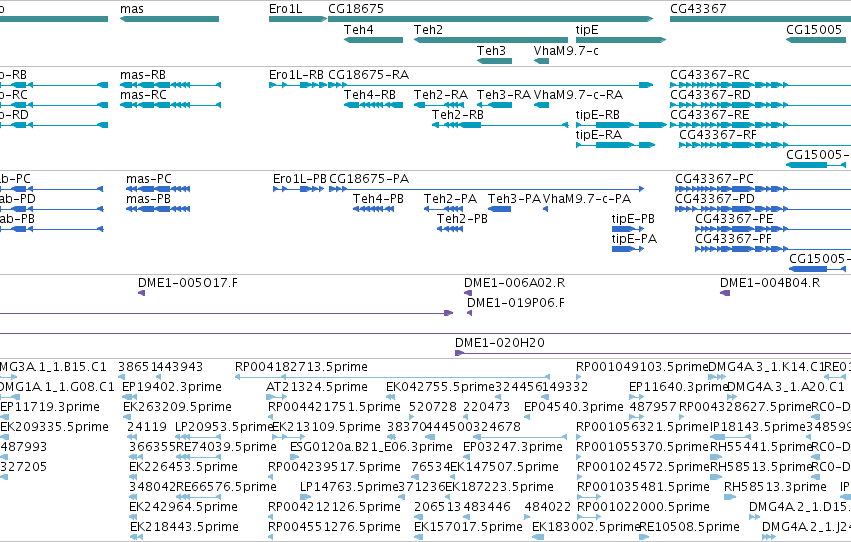Screen dimensions: 851x542
Task: Click the LP14763.5prime EST label
Action: (350, 488)
